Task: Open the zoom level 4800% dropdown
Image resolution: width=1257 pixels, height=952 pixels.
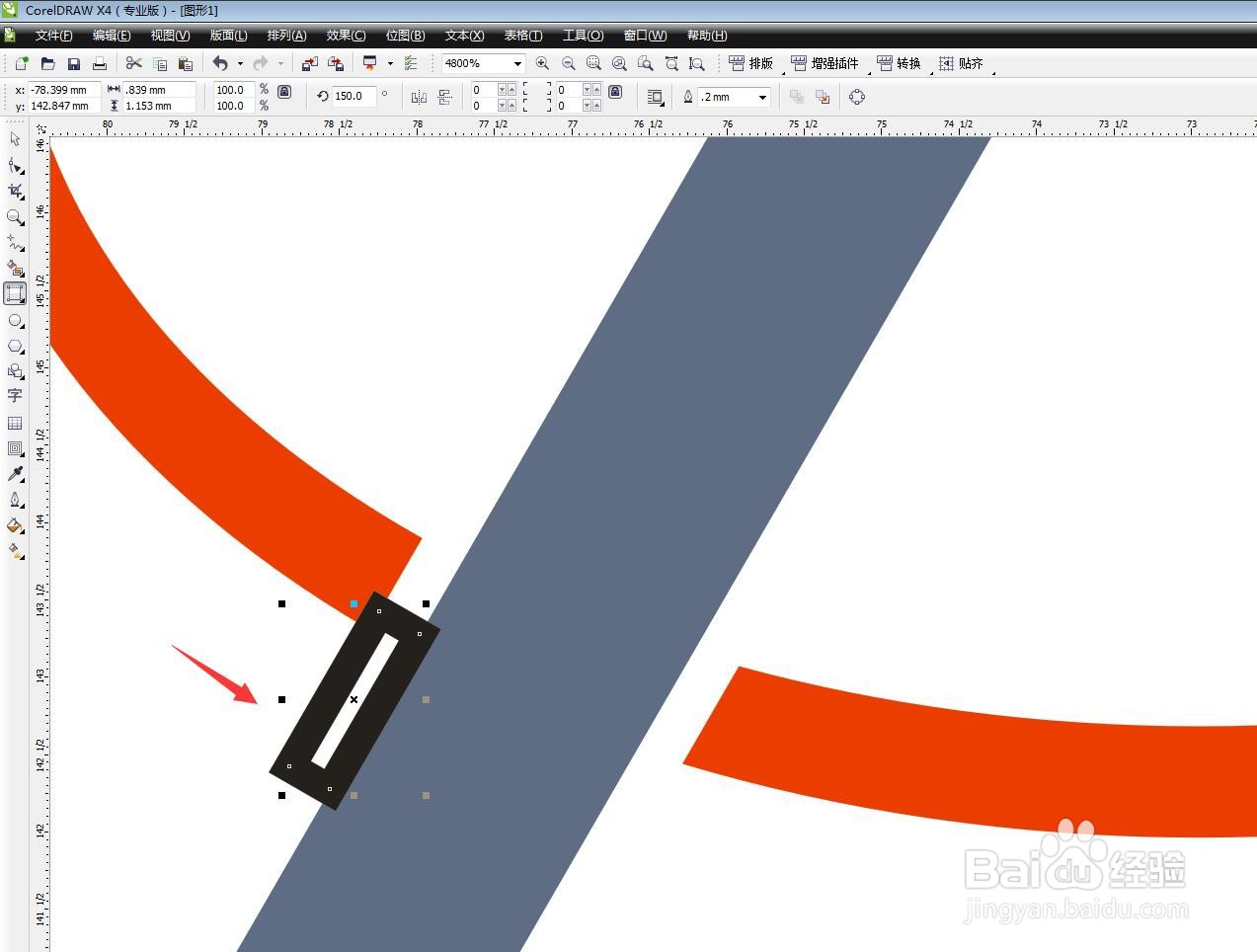Action: [x=517, y=63]
